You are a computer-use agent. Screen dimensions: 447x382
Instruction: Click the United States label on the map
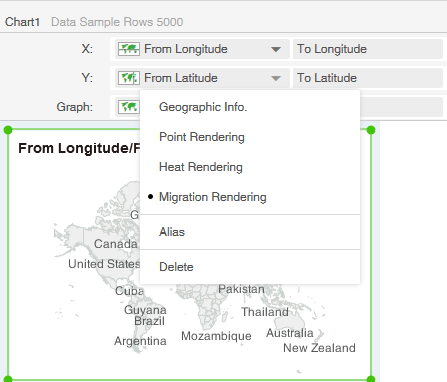tap(104, 264)
